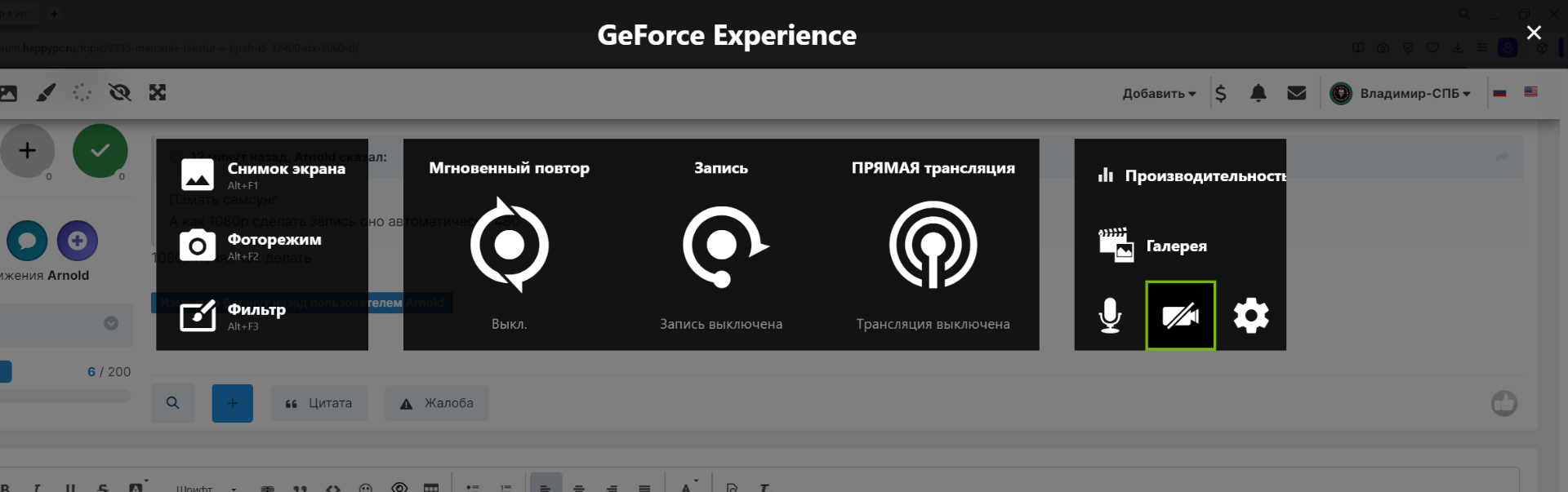Expand the gray chevron in left sidebar

click(111, 323)
